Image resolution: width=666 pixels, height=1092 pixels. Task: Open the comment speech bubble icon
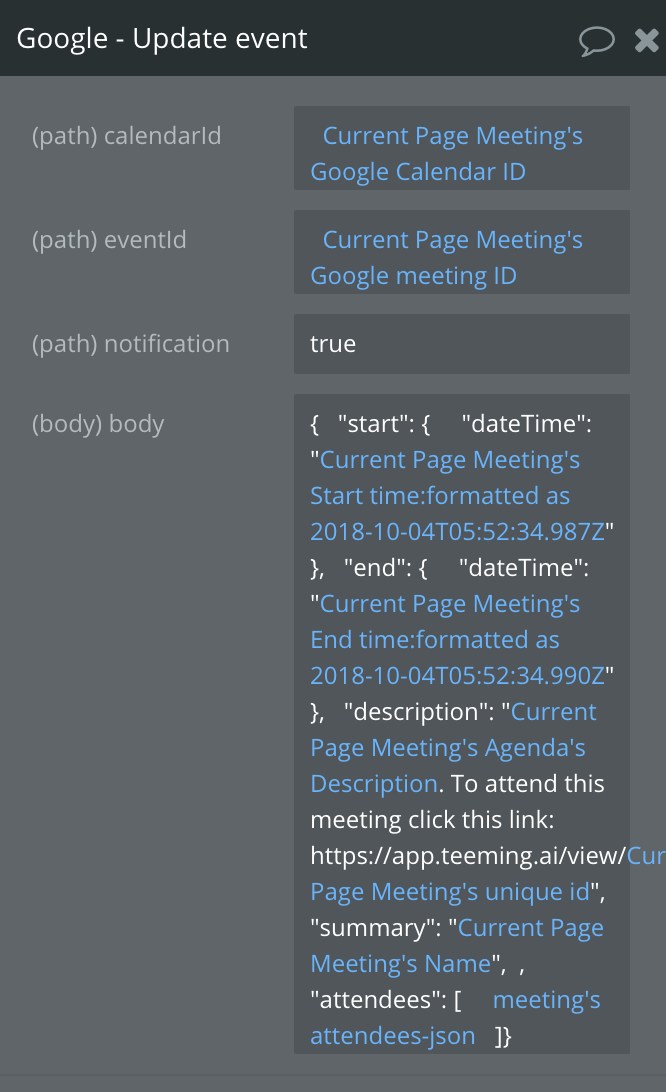coord(596,40)
